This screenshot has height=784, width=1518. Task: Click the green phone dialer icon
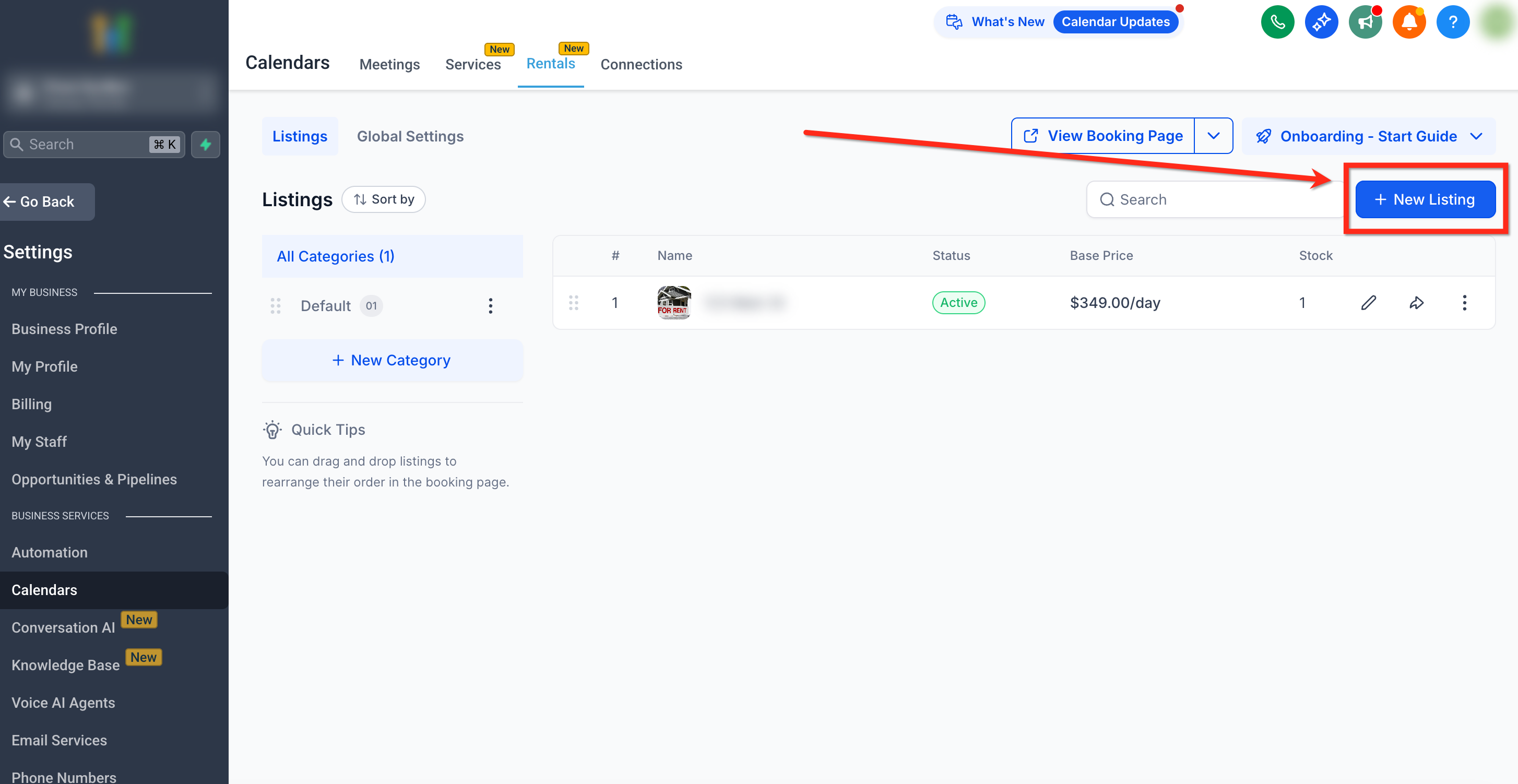1277,22
